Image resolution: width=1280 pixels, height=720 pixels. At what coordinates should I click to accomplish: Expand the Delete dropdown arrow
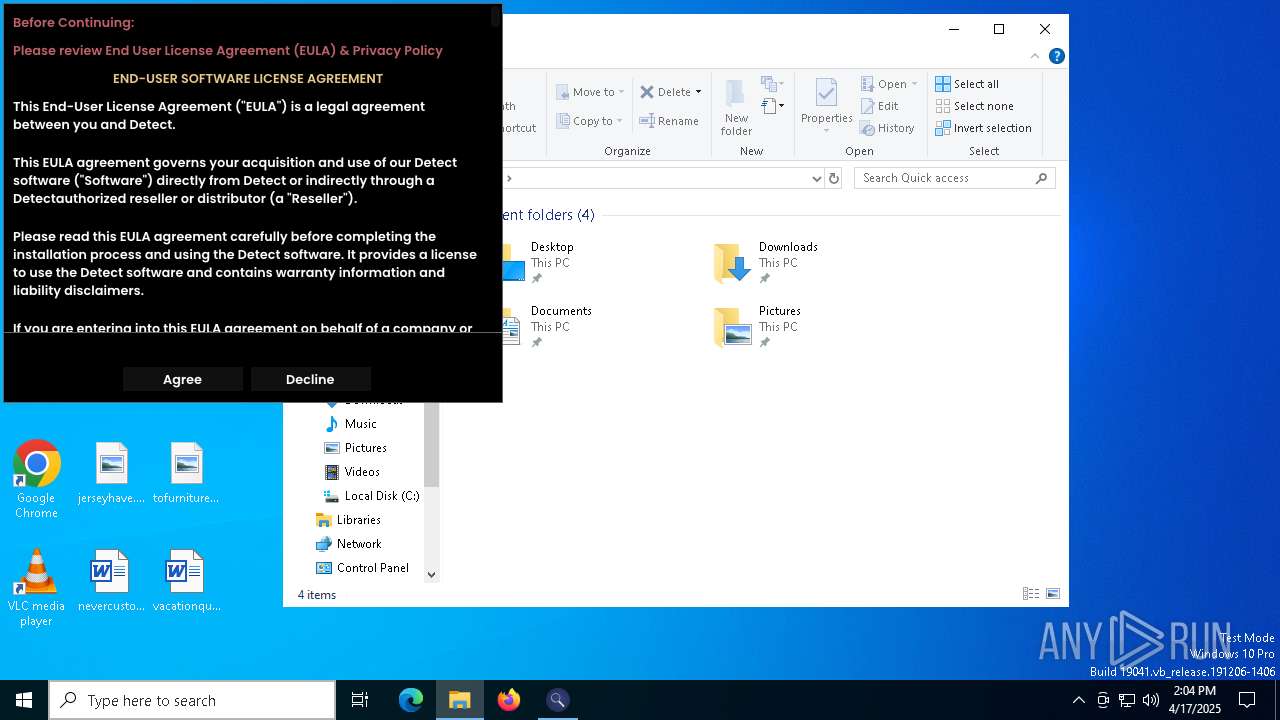pos(698,92)
